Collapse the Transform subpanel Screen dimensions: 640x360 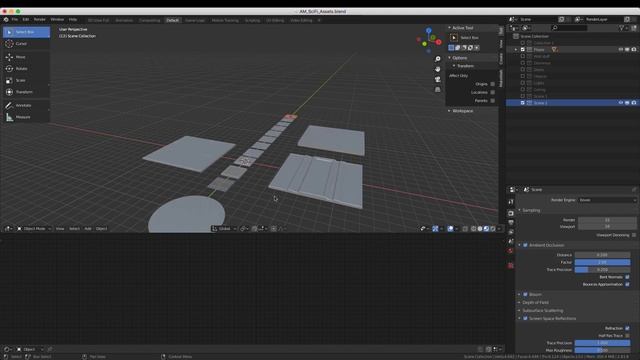pyautogui.click(x=454, y=66)
